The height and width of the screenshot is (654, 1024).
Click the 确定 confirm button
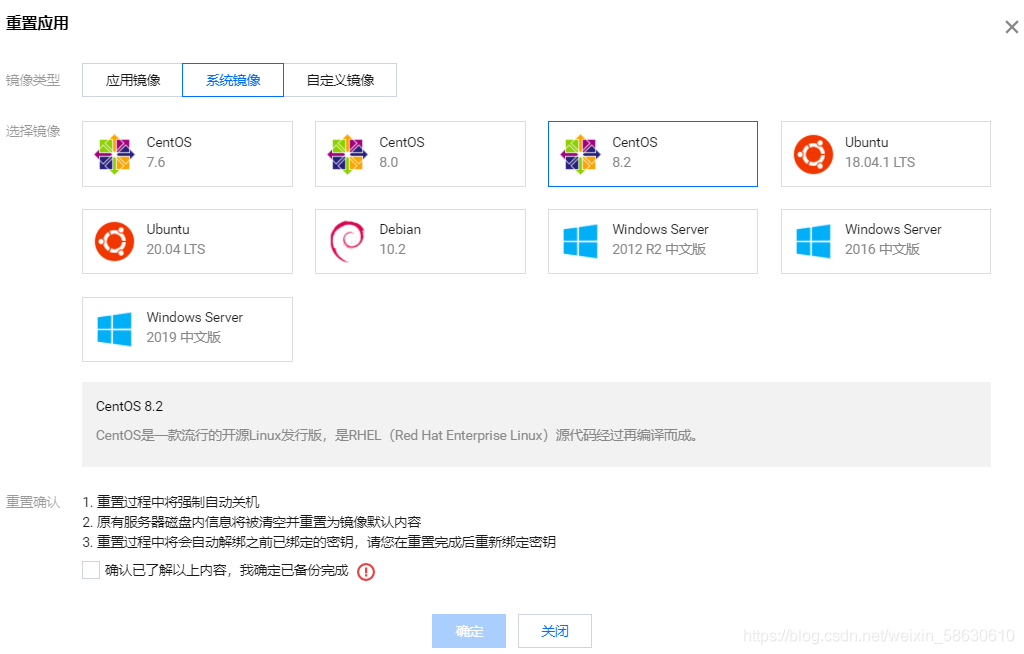469,630
